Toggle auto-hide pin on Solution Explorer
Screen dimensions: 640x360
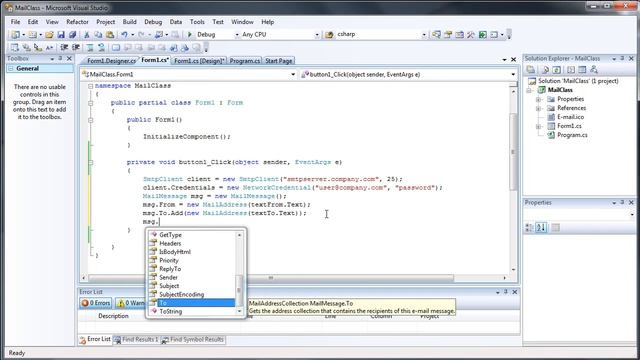(x=622, y=59)
